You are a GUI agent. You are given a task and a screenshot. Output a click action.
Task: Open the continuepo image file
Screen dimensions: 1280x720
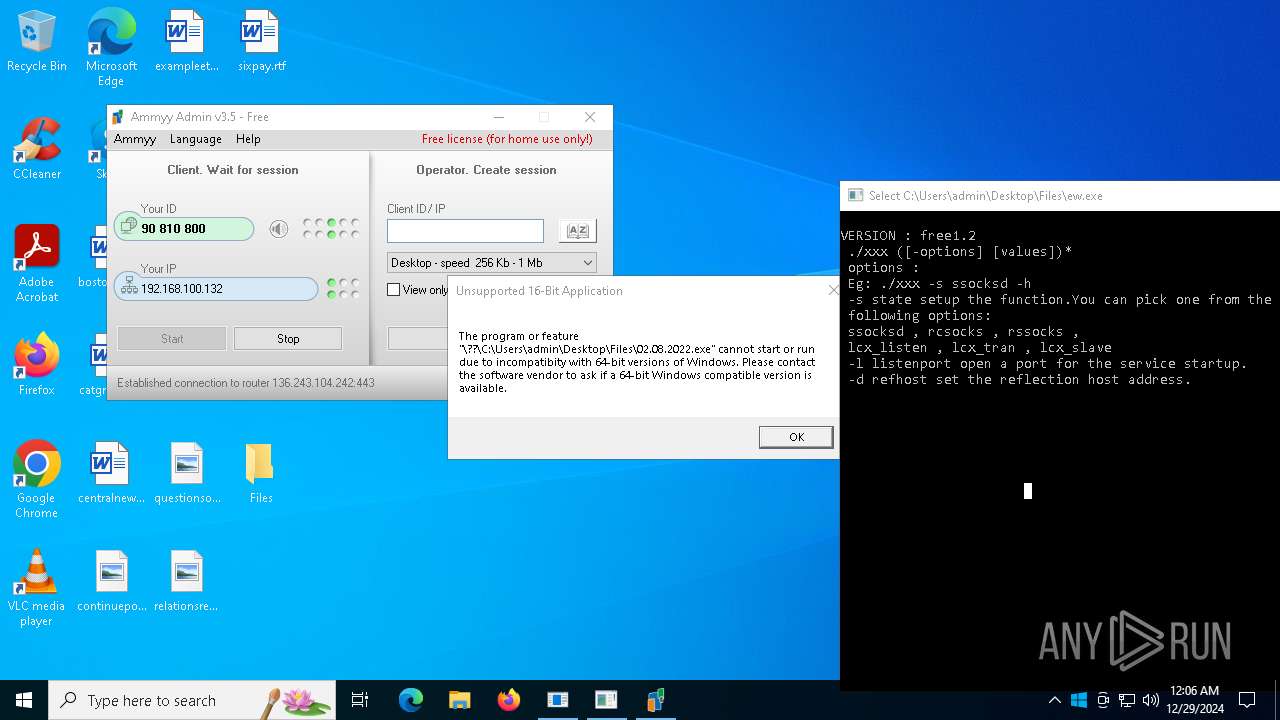(112, 581)
